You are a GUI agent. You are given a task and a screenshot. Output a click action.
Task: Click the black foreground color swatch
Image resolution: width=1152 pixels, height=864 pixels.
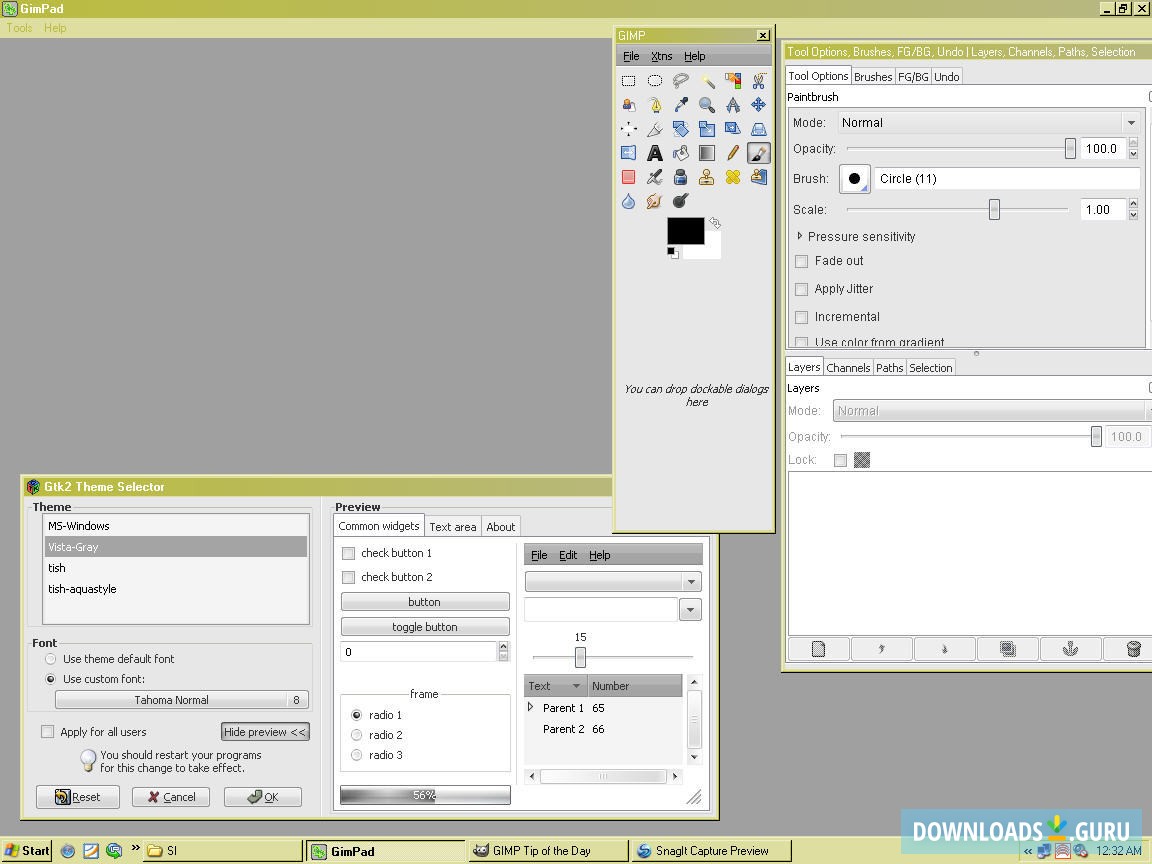(685, 230)
